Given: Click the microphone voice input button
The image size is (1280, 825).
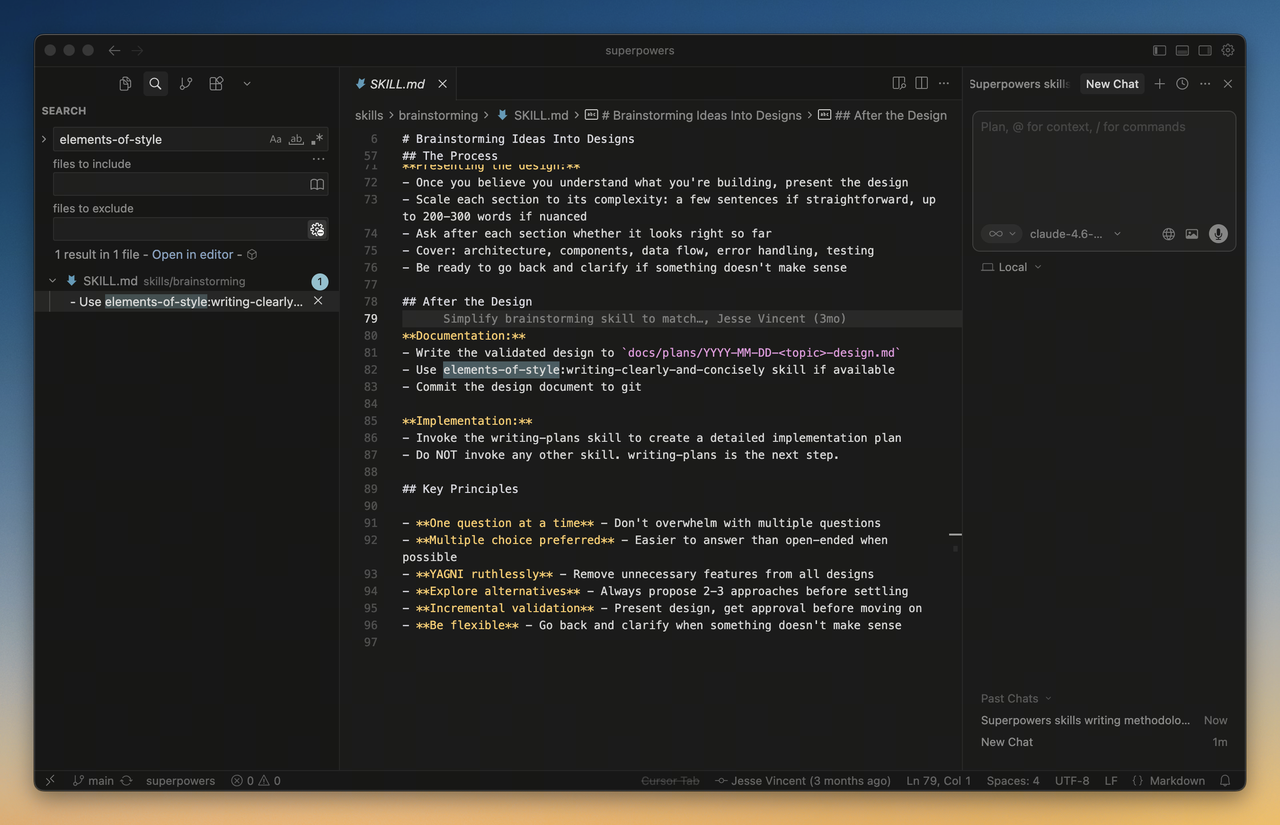Looking at the screenshot, I should coord(1217,234).
